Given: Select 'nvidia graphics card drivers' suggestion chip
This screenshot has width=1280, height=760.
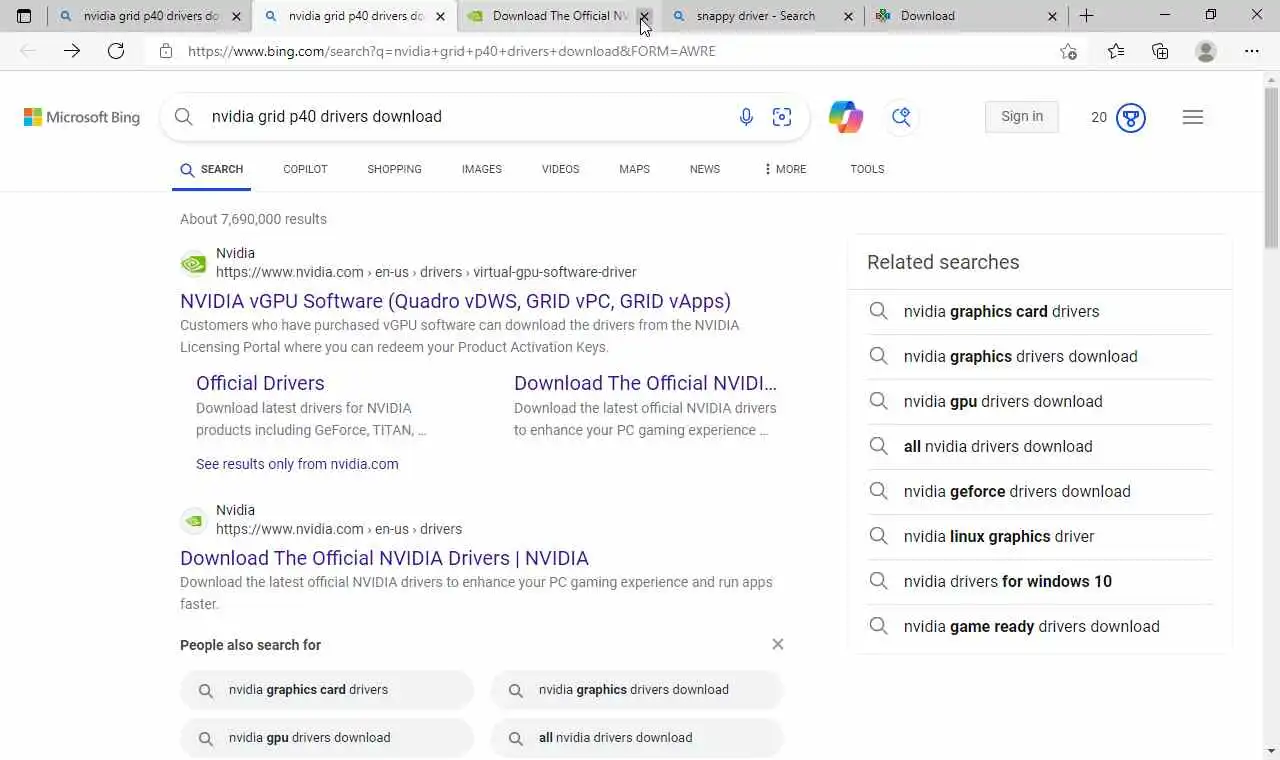Looking at the screenshot, I should click(327, 690).
